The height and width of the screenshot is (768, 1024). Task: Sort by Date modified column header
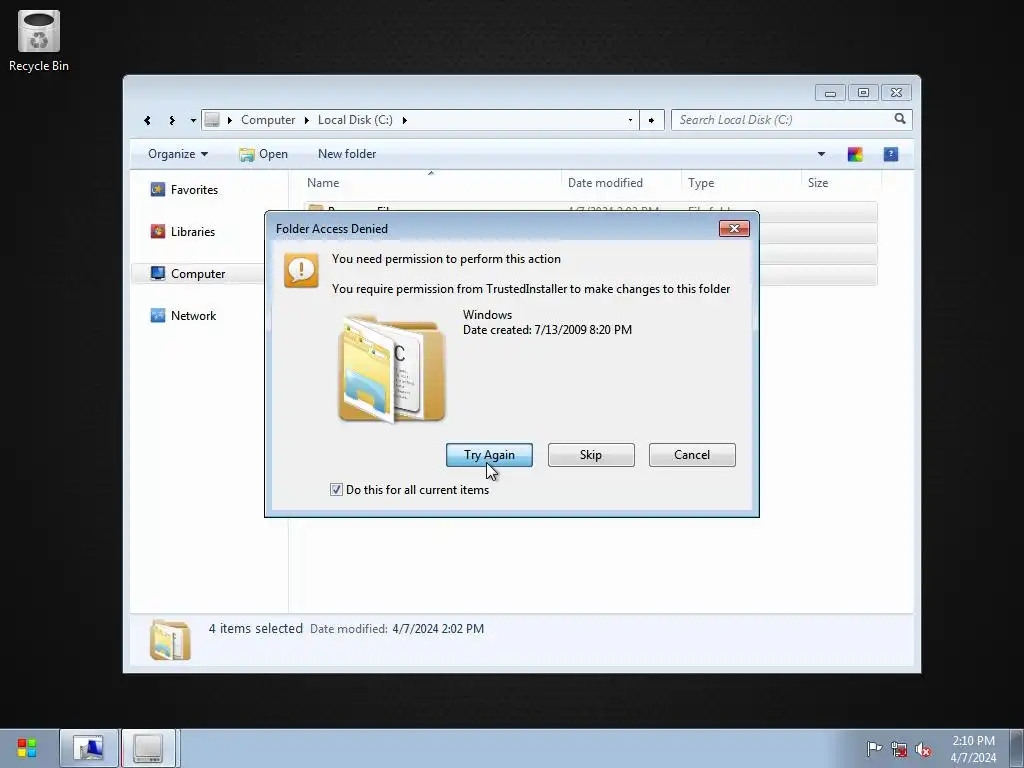(x=621, y=183)
